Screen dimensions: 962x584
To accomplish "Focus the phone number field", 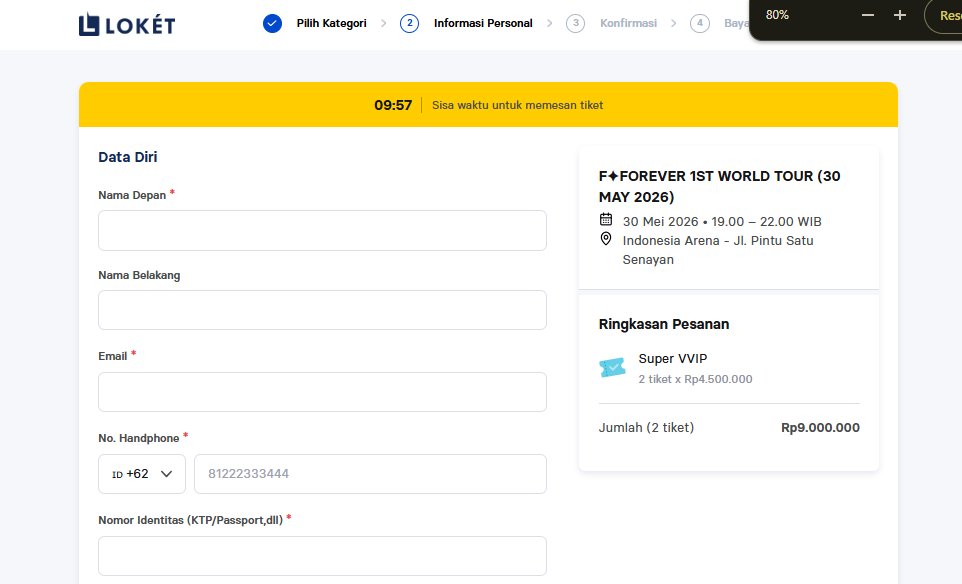I will [370, 474].
